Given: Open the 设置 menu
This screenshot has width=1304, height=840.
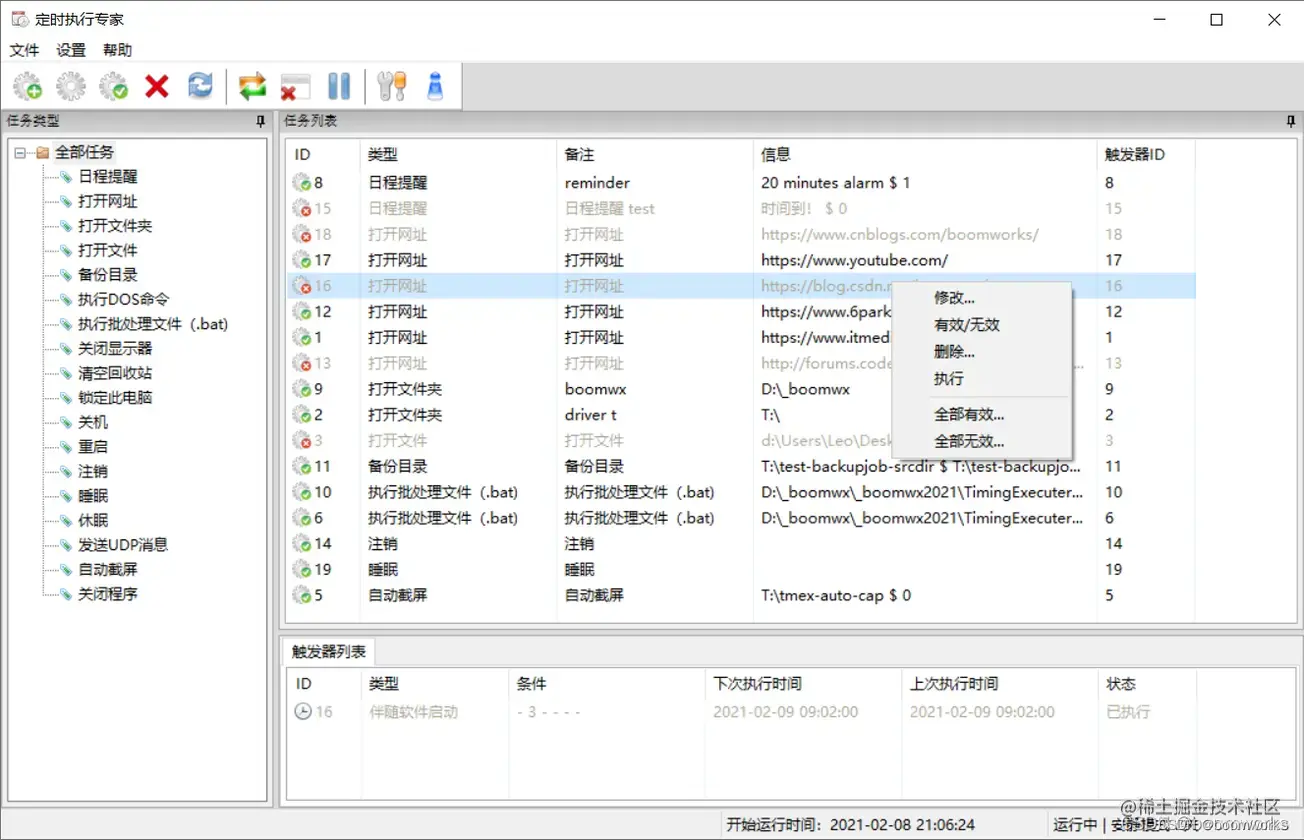Looking at the screenshot, I should coord(71,50).
